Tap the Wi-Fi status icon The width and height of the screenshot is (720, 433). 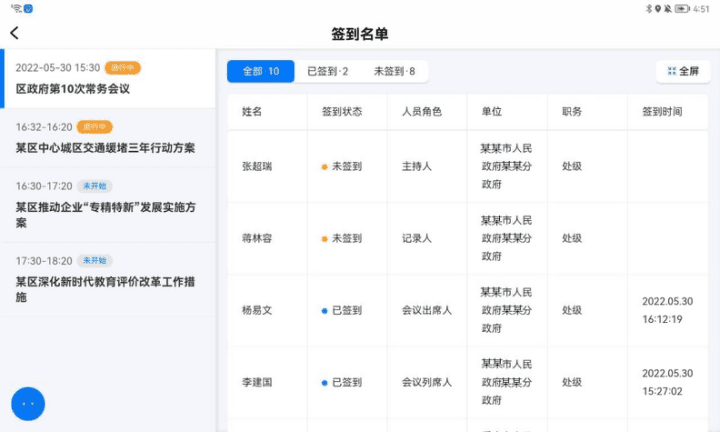[x=16, y=8]
